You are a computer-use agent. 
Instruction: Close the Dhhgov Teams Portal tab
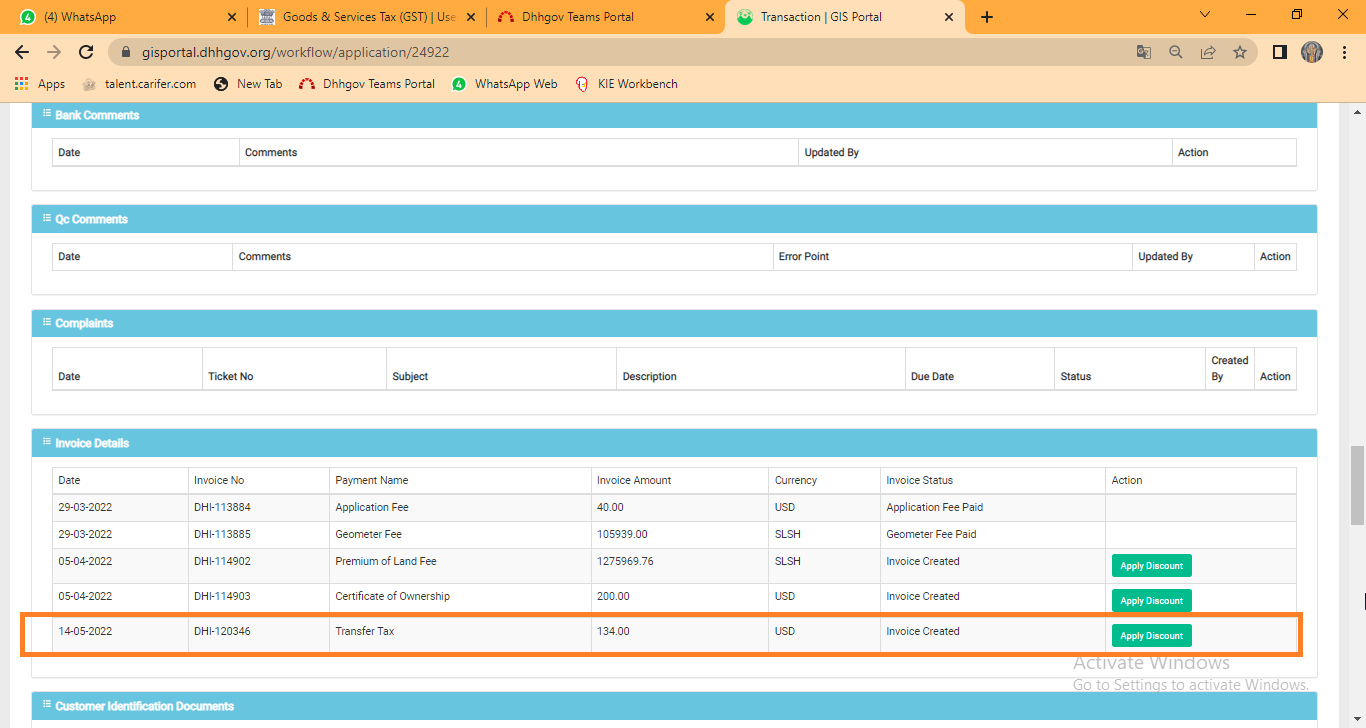710,17
